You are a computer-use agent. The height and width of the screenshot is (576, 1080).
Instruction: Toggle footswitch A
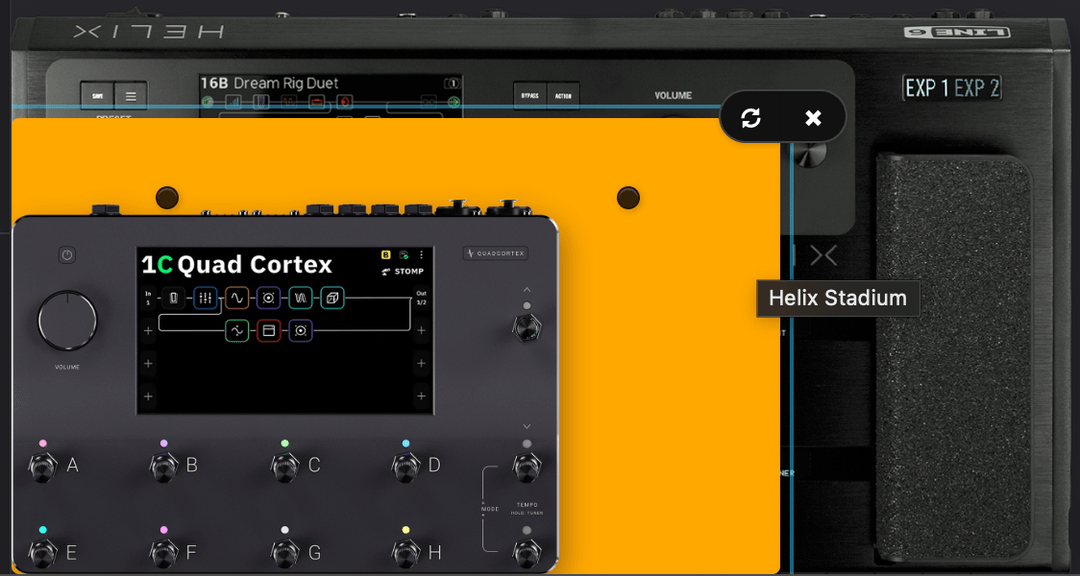[x=42, y=466]
